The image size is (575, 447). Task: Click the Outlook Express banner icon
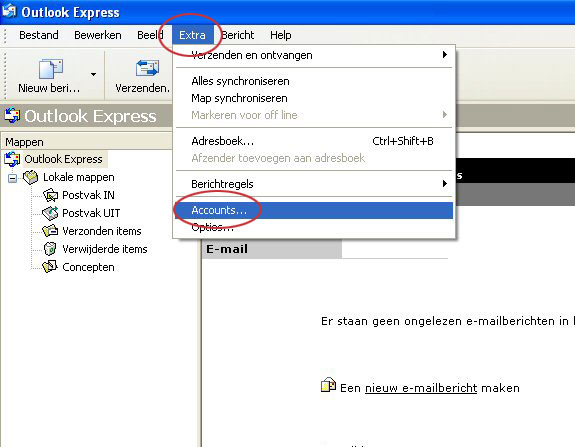[12, 115]
